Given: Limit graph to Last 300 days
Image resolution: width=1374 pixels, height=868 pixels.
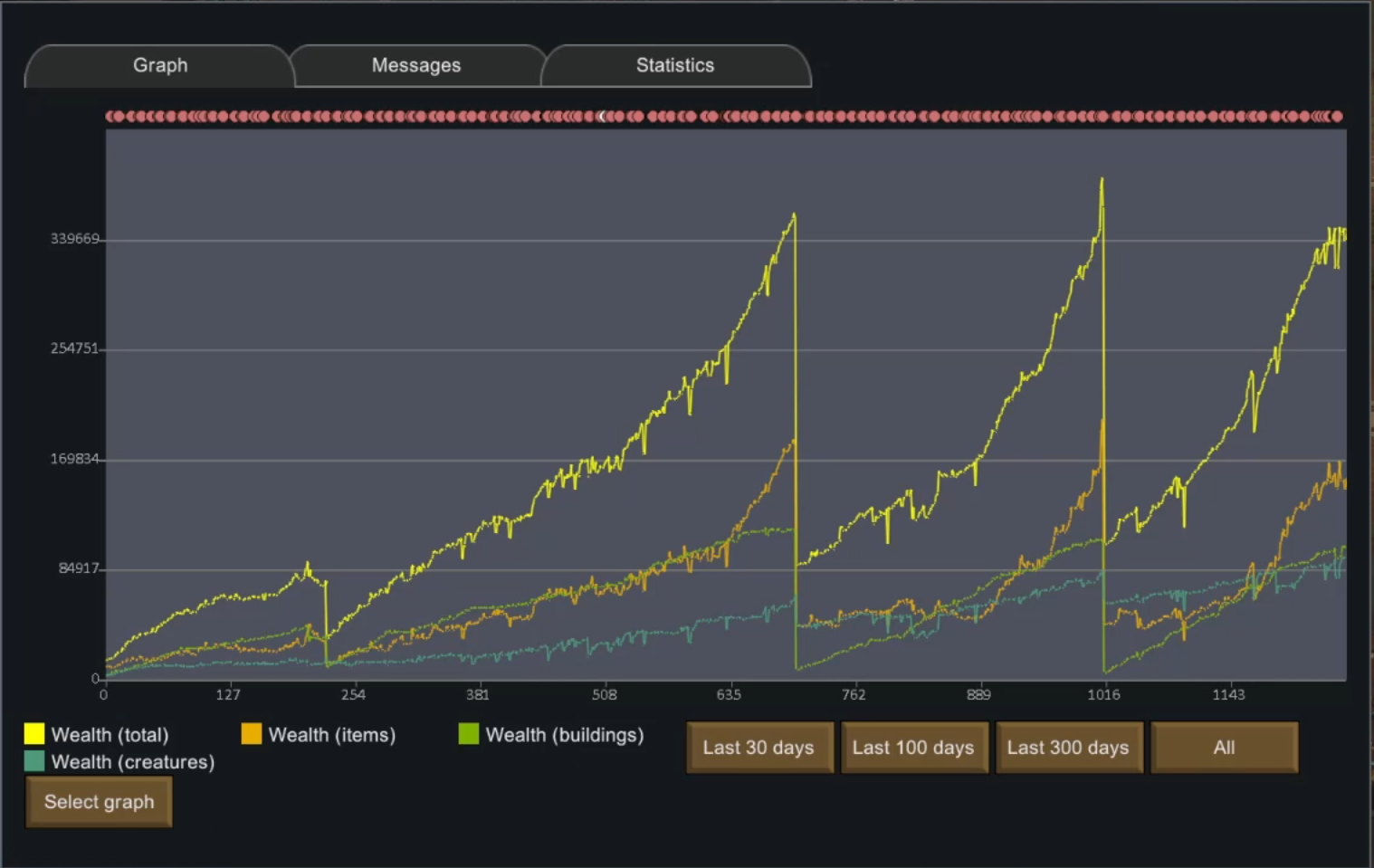Looking at the screenshot, I should [x=1068, y=748].
